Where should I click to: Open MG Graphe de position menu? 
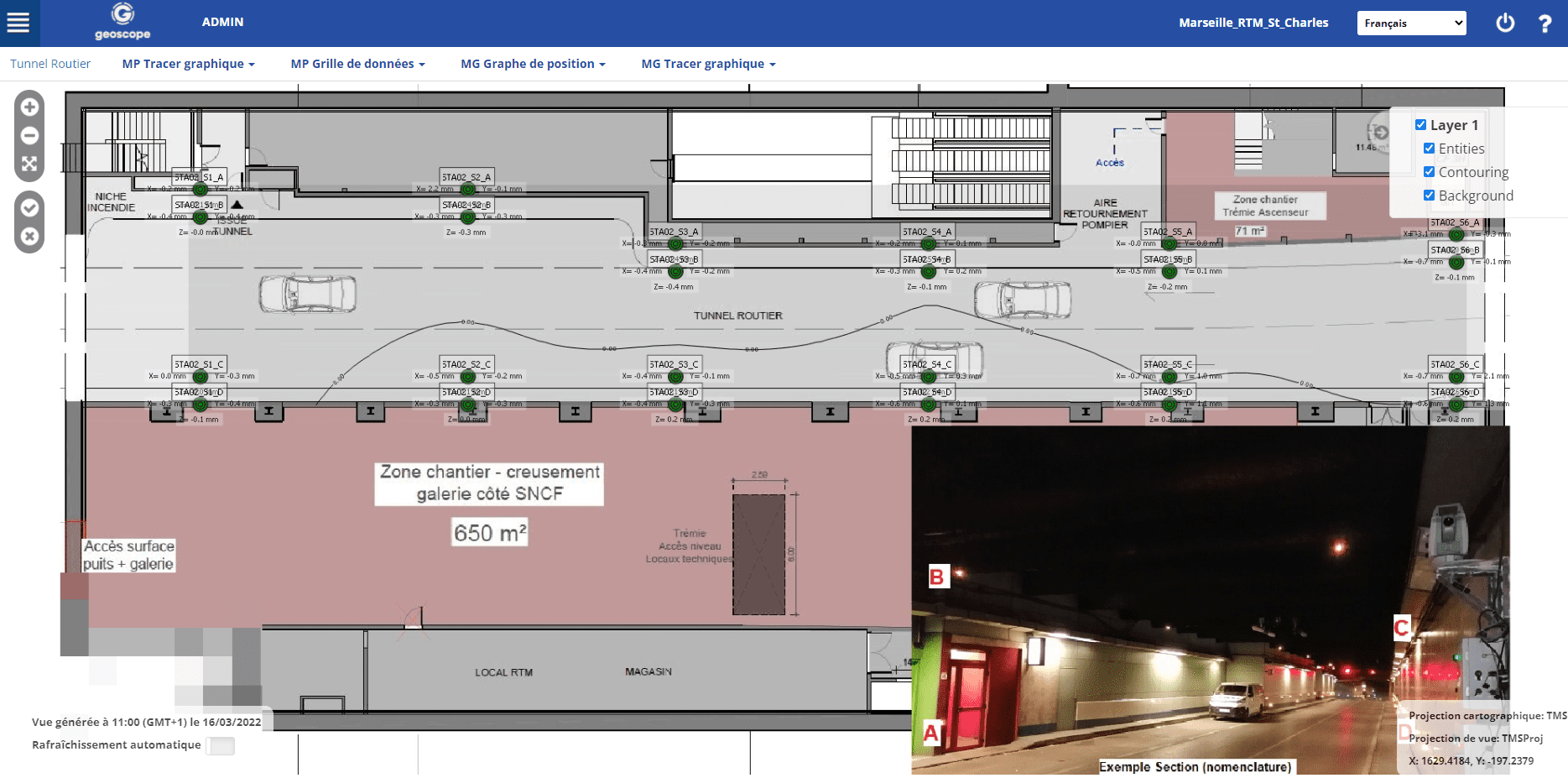tap(533, 64)
